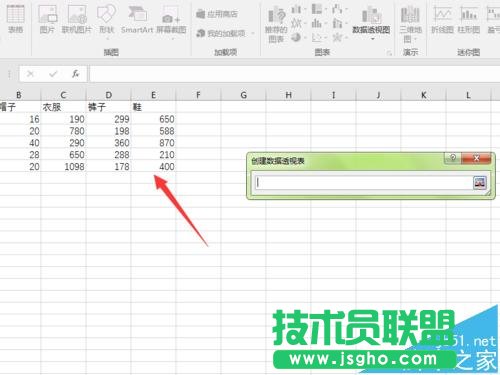The image size is (500, 375).
Task: Insert a picture with 图片 button
Action: [x=47, y=19]
